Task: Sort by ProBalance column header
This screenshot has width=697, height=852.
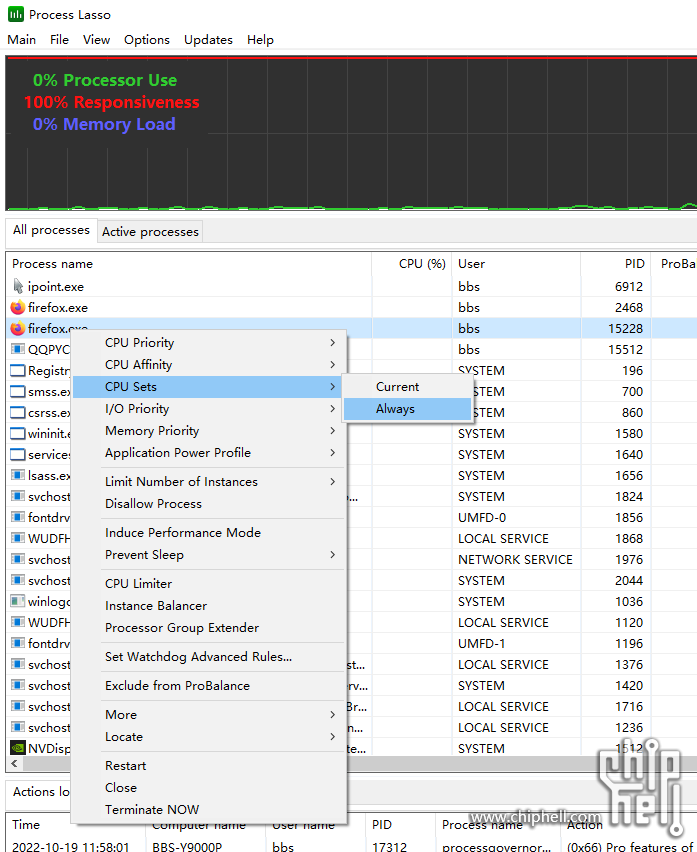Action: pos(674,264)
